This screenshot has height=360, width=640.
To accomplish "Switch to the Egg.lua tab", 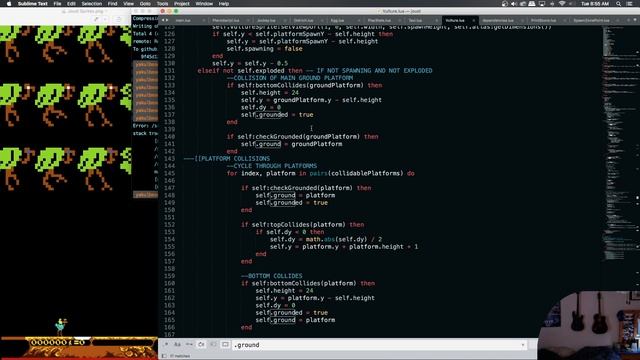I will [x=337, y=20].
